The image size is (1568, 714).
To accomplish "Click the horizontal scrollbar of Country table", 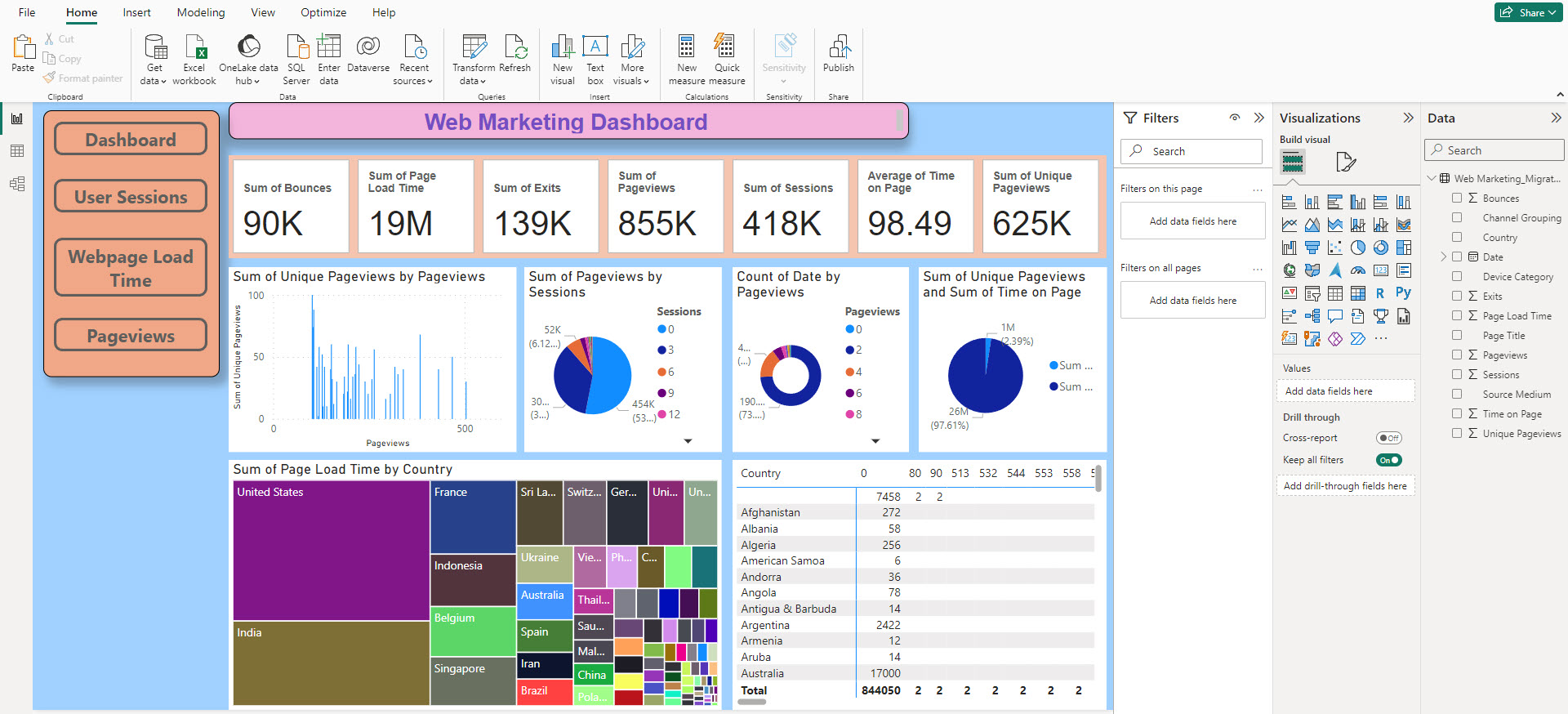I will (751, 702).
